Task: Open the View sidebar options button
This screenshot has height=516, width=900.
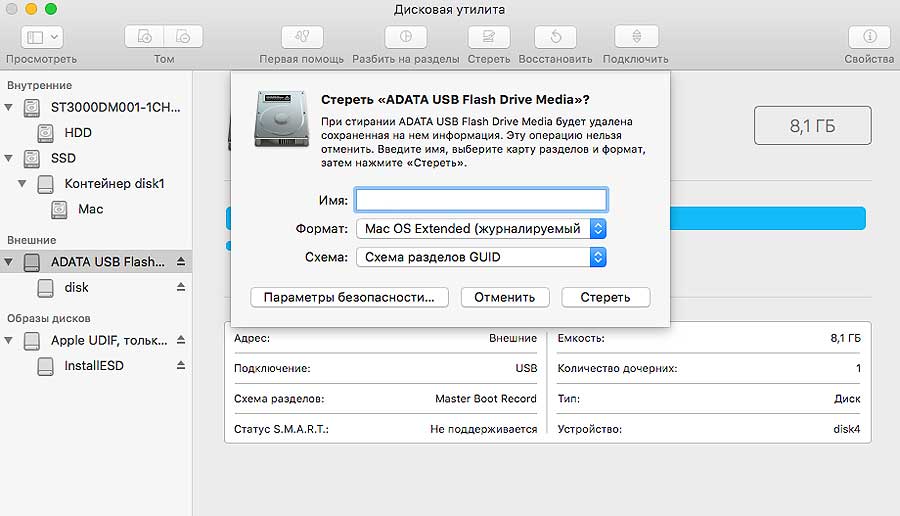Action: point(42,37)
